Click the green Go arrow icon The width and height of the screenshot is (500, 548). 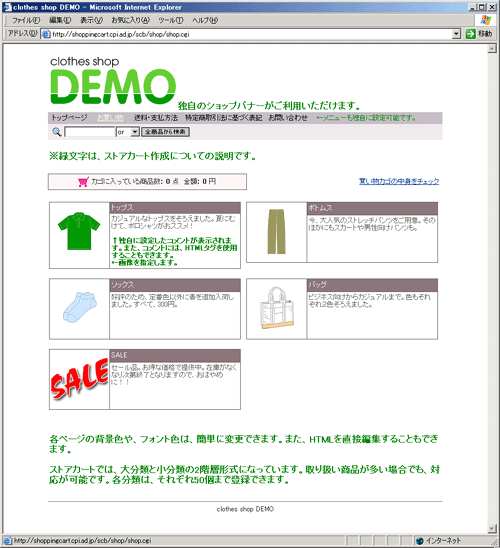coord(471,34)
